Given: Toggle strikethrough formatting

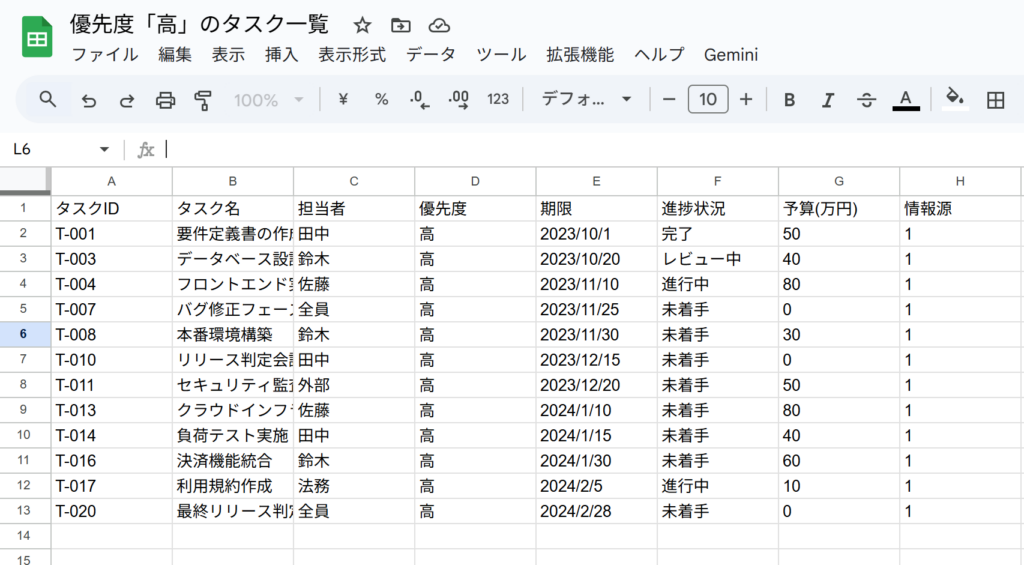Looking at the screenshot, I should click(x=866, y=99).
